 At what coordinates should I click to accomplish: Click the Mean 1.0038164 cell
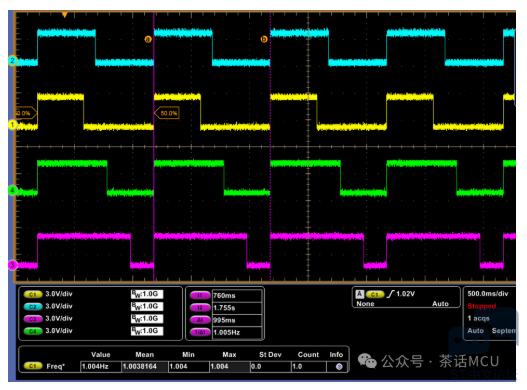pyautogui.click(x=145, y=366)
